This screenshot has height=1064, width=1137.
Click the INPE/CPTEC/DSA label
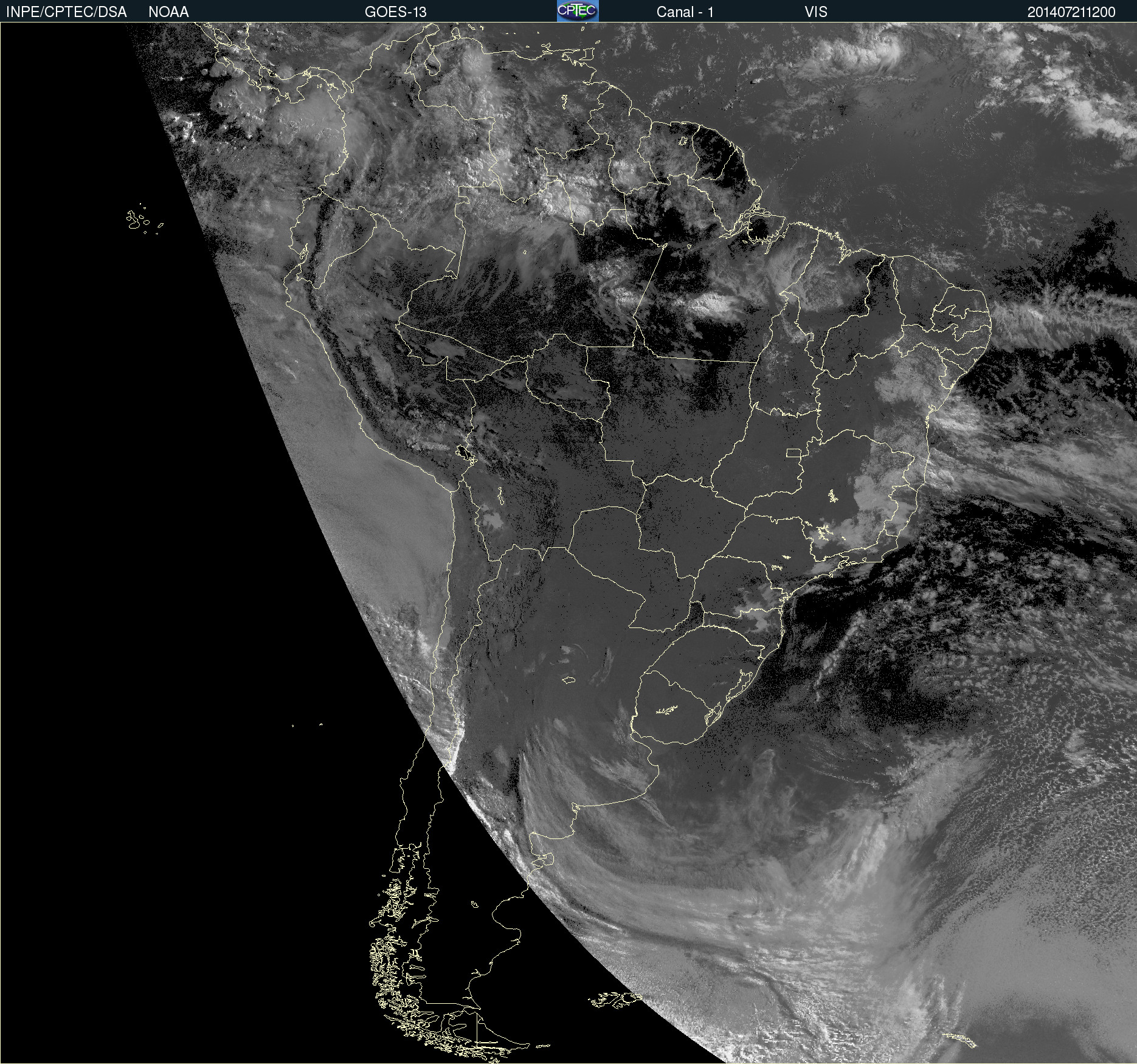(66, 12)
